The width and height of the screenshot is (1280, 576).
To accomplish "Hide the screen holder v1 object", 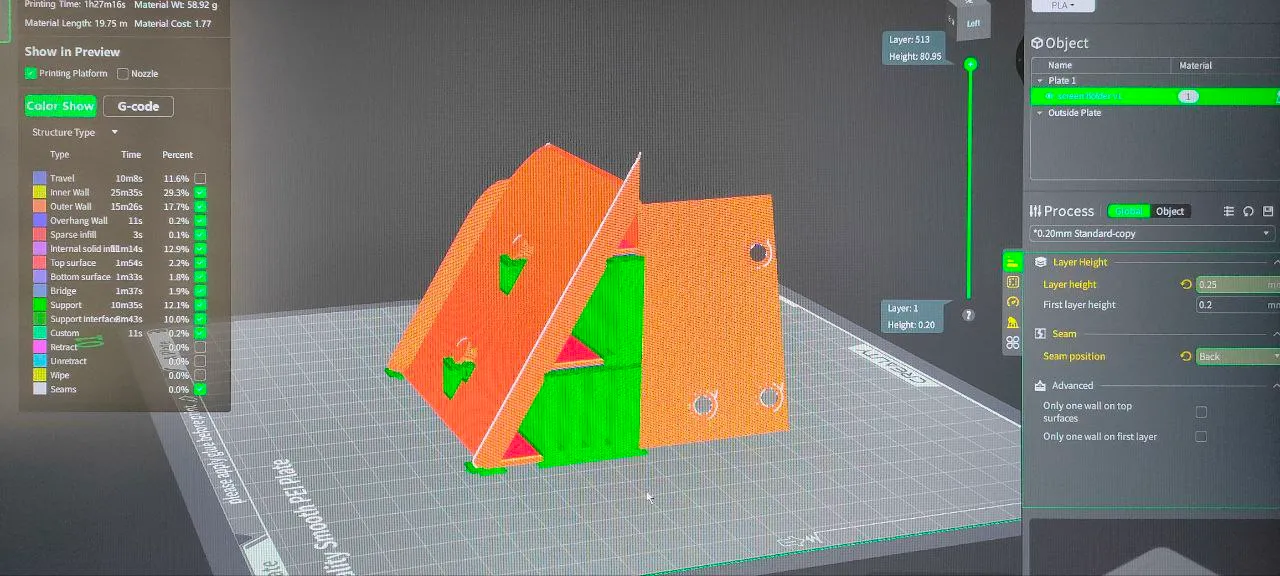I will pos(1049,96).
